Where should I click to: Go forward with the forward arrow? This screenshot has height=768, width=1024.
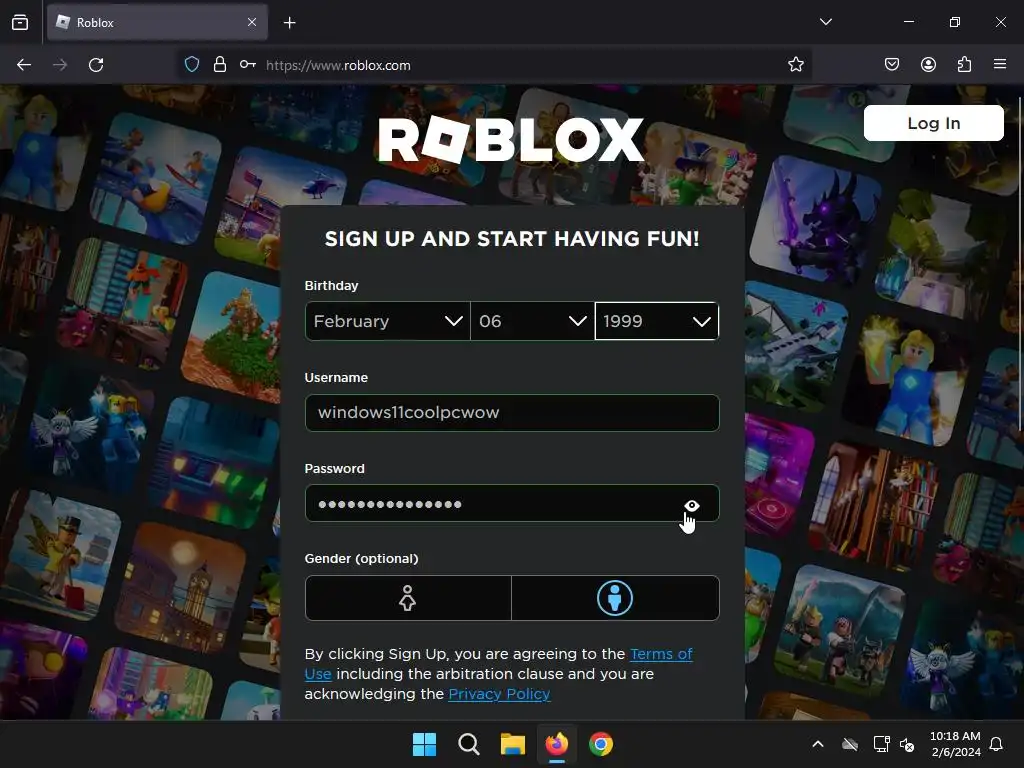[60, 65]
